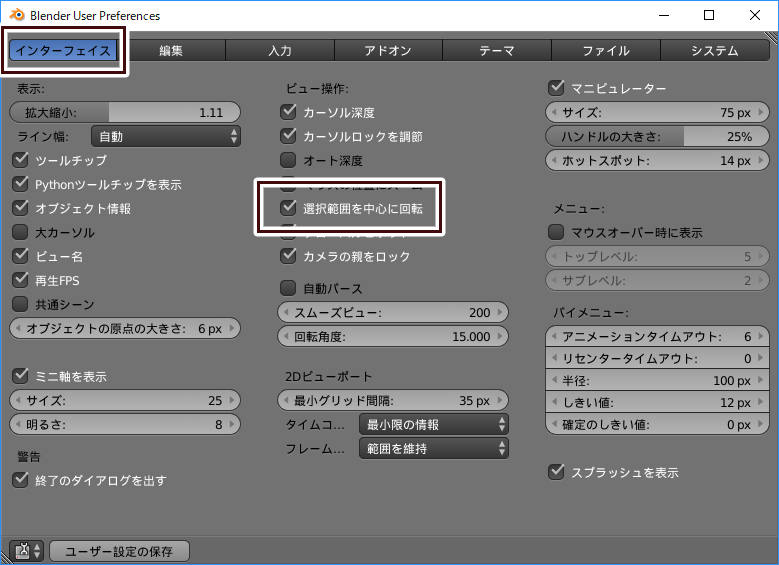Toggle 終了のダイアログを出す checkbox
The image size is (779, 565).
20,480
